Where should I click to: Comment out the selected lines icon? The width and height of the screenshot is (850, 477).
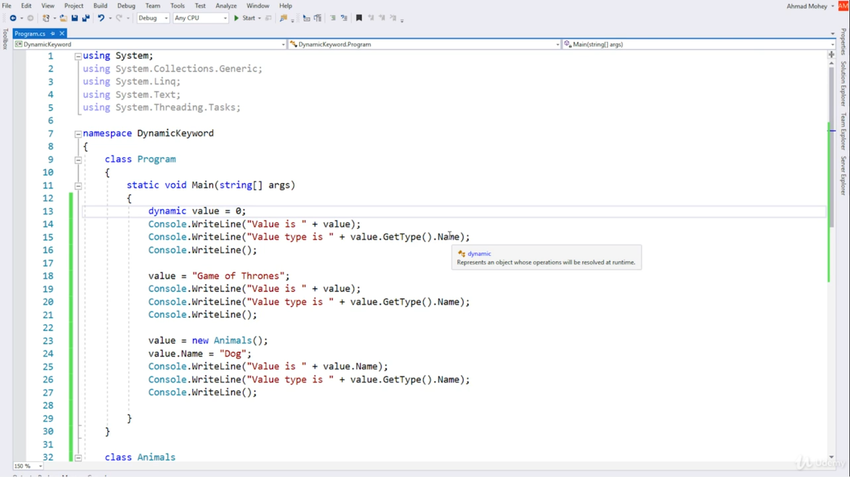pyautogui.click(x=332, y=18)
